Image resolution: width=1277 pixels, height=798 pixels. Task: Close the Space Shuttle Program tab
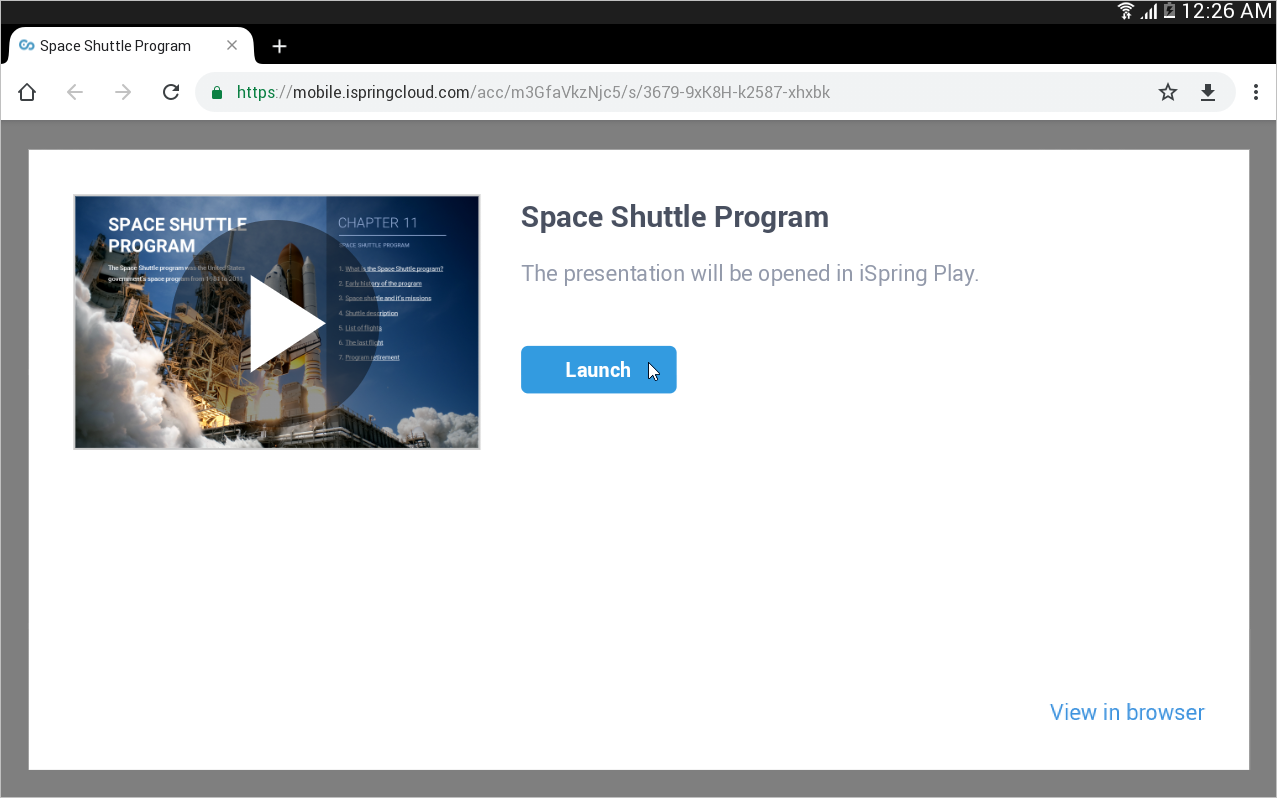click(x=232, y=46)
